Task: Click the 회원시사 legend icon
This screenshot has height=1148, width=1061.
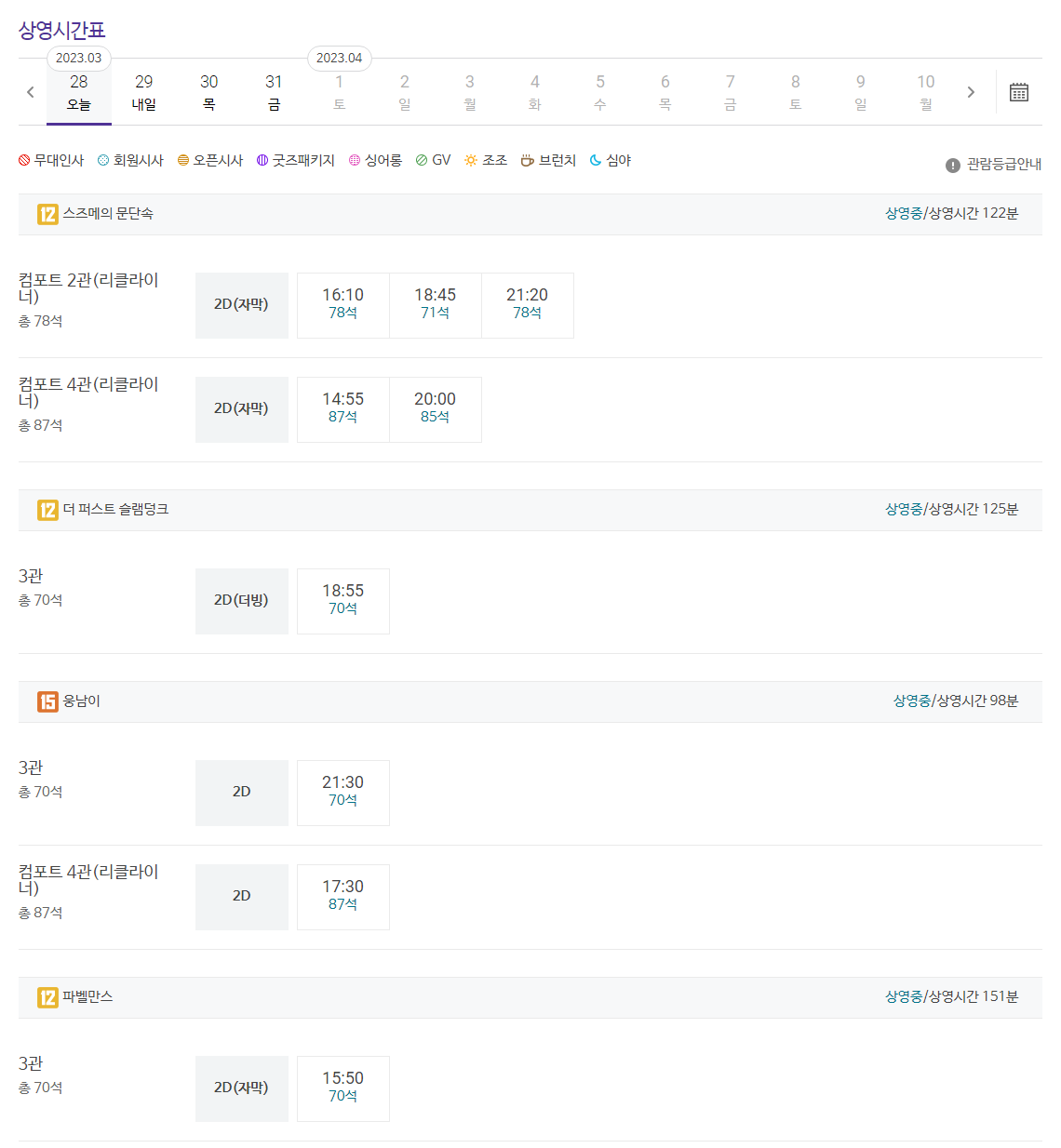Action: (103, 160)
